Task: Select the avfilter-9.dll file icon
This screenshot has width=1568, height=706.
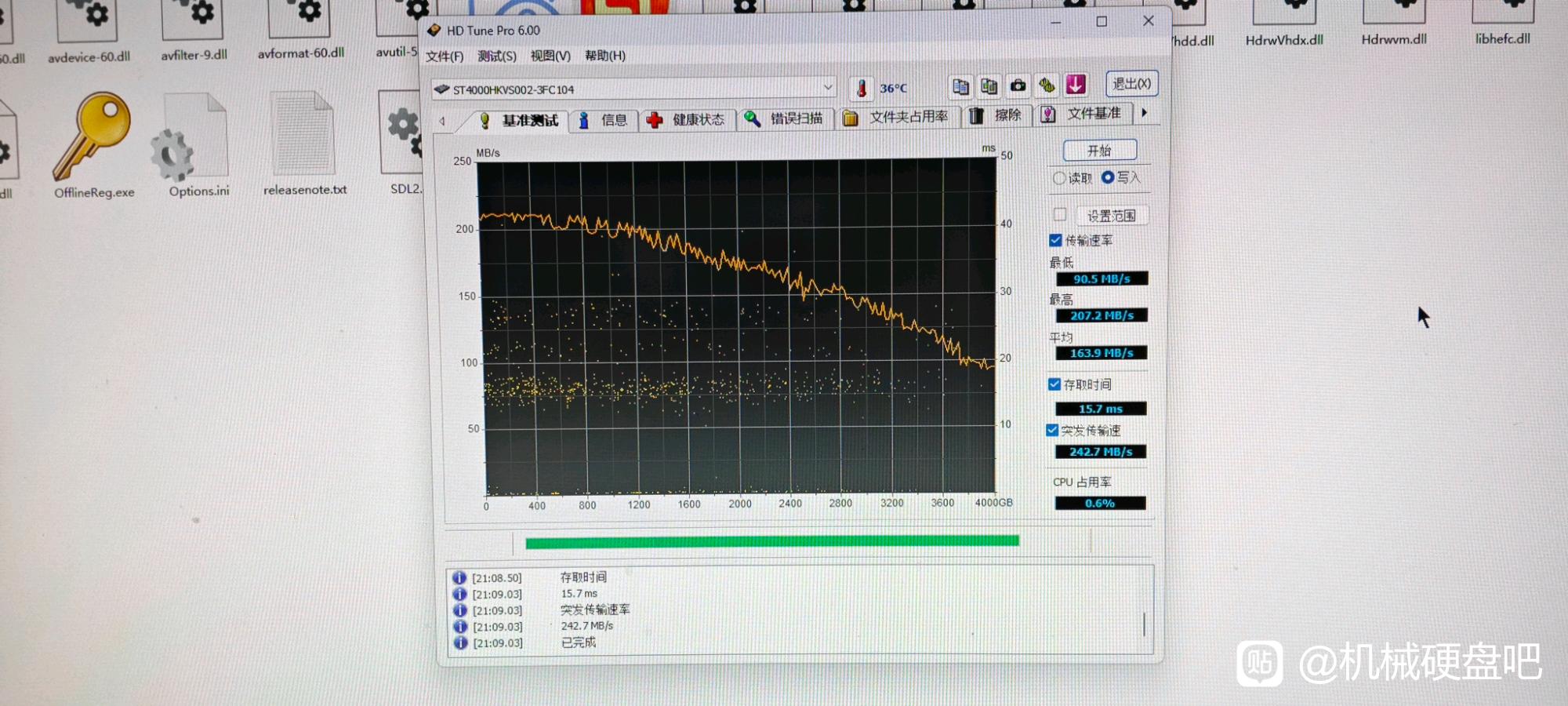Action: pyautogui.click(x=193, y=20)
